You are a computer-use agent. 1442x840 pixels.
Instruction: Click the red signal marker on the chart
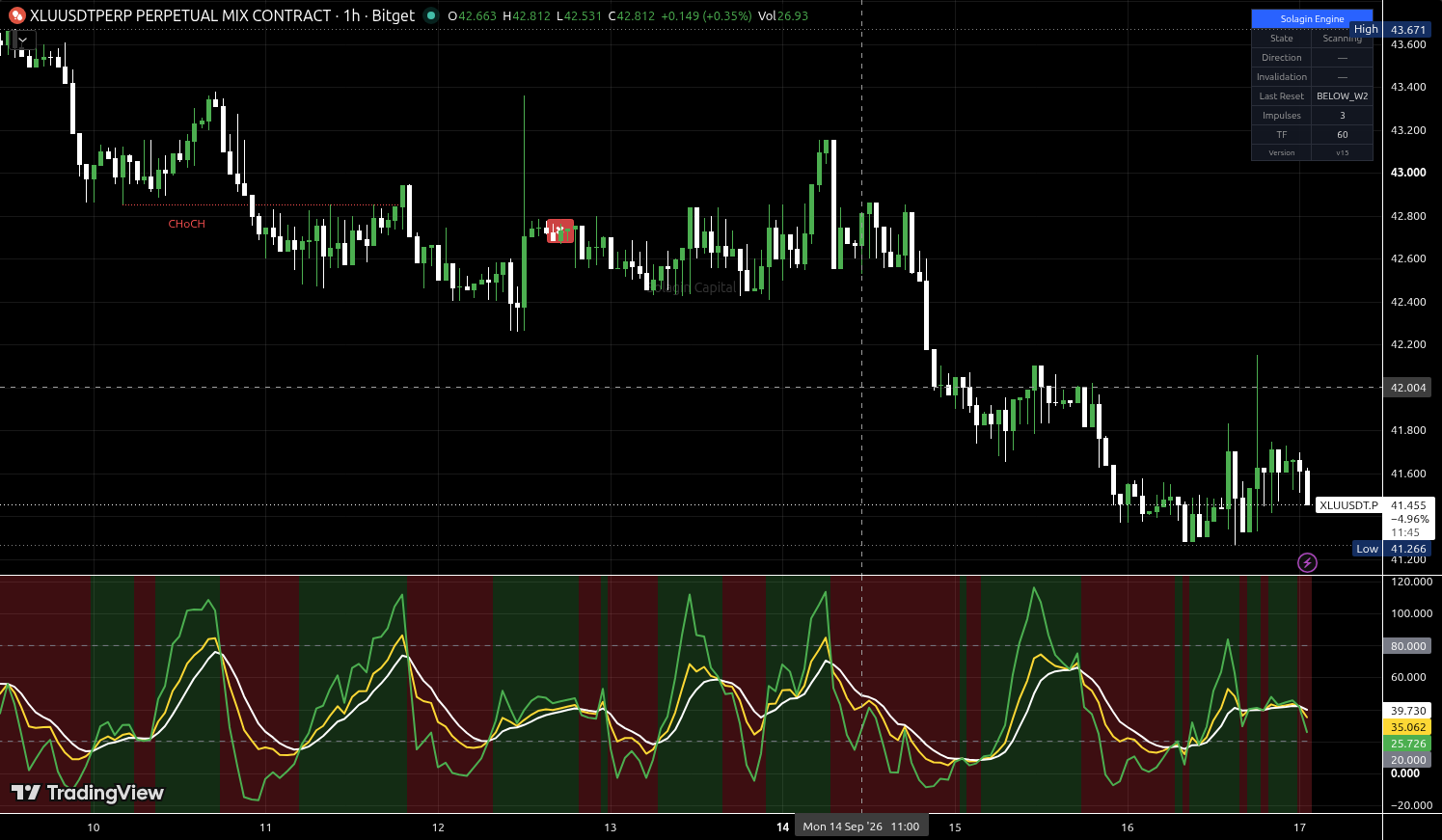[559, 231]
